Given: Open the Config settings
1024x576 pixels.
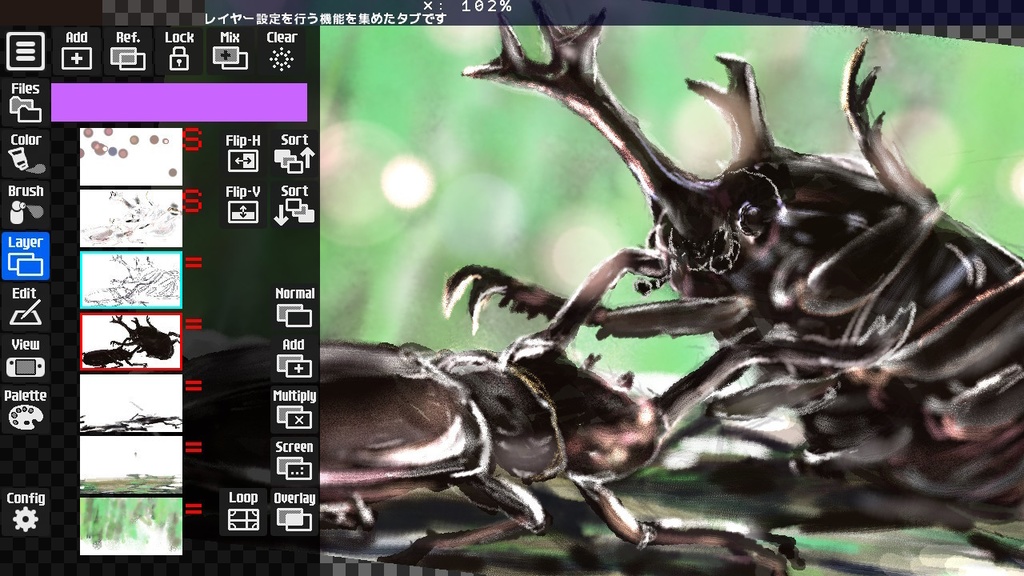Looking at the screenshot, I should tap(25, 511).
